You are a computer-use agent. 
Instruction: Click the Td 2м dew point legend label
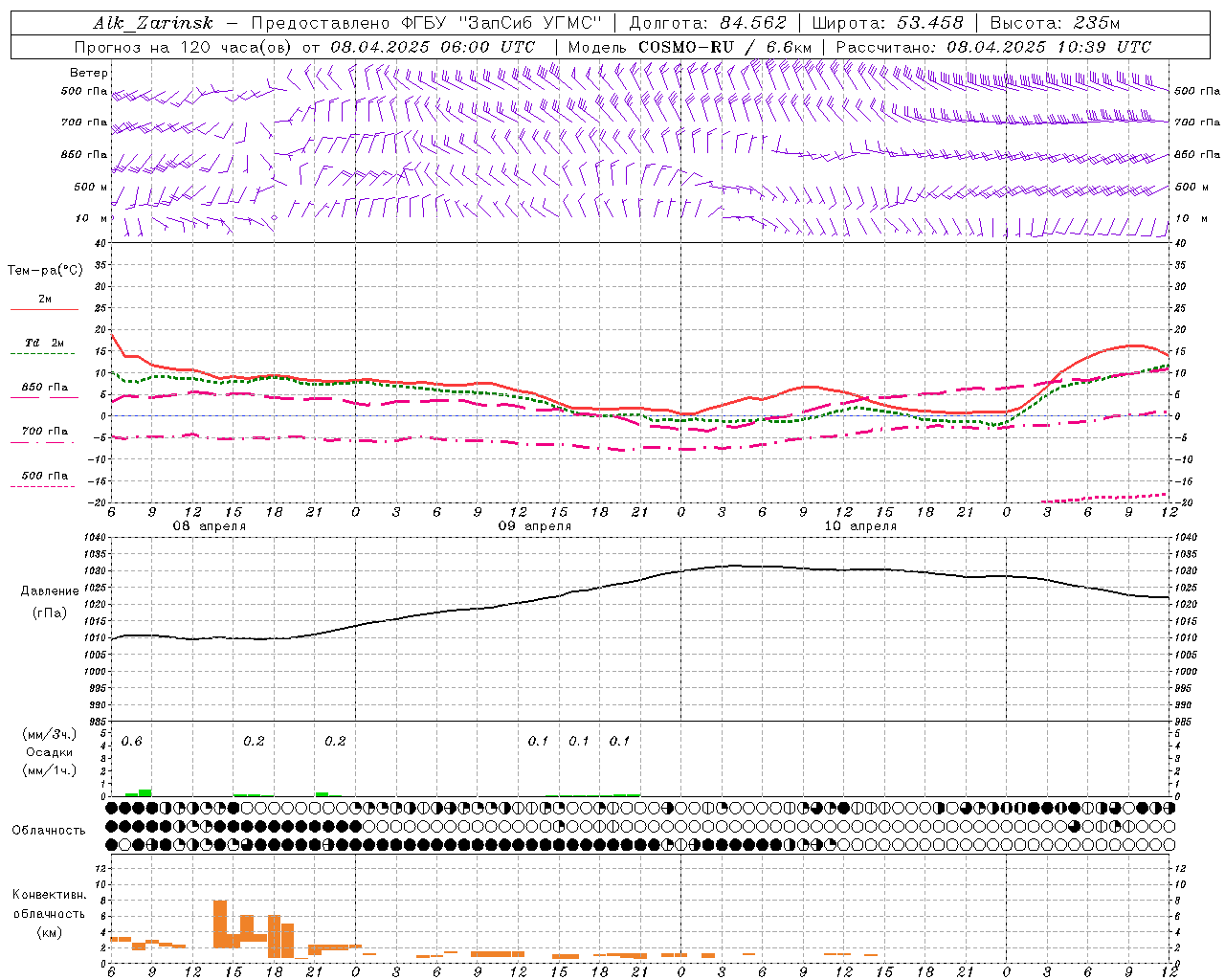[x=45, y=343]
